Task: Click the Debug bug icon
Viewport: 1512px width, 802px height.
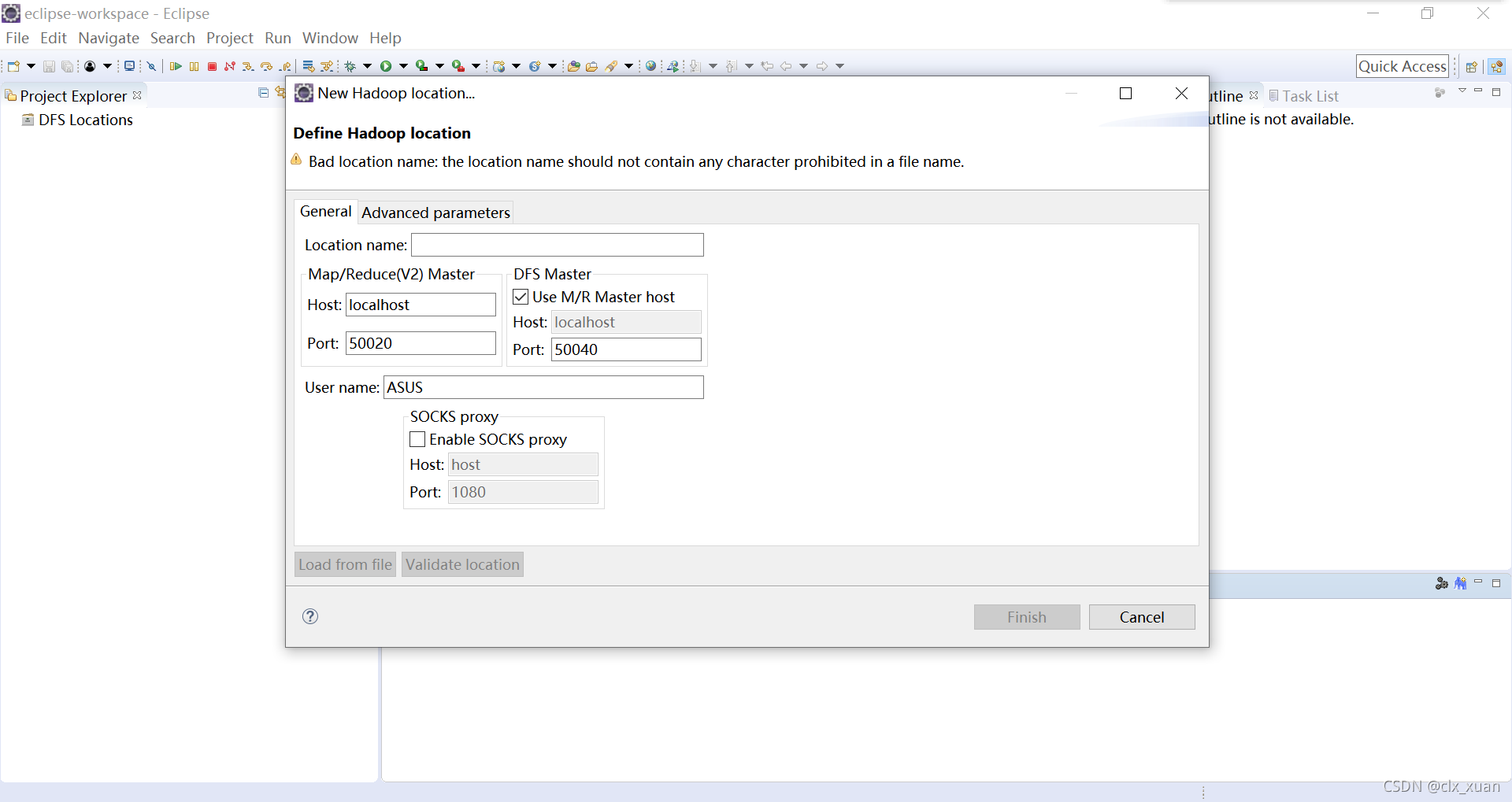Action: click(x=350, y=66)
